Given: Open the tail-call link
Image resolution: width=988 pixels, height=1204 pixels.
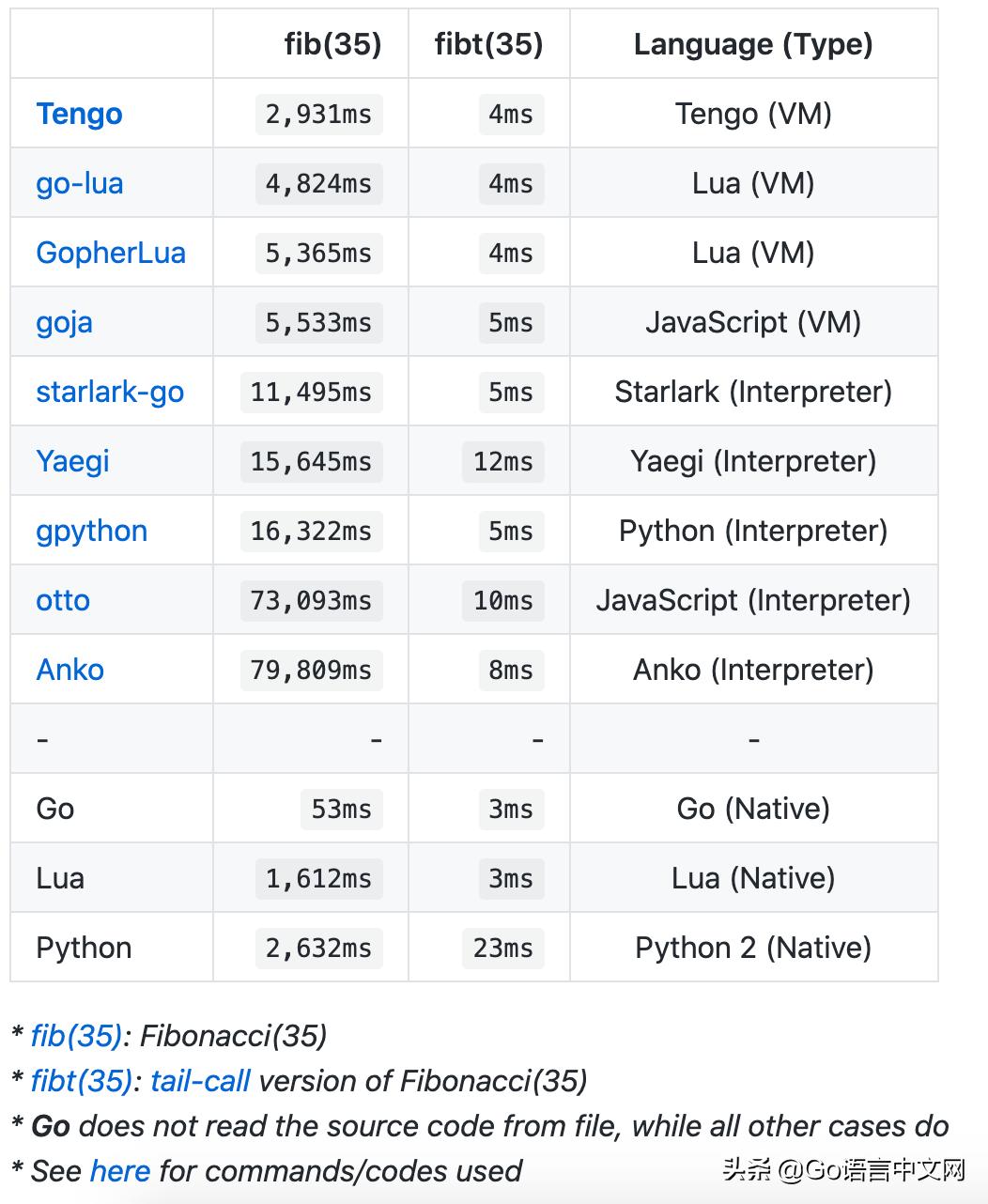Looking at the screenshot, I should pos(200,1081).
